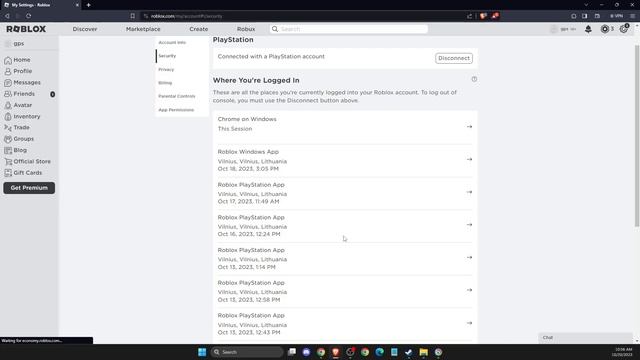This screenshot has height=360, width=640.
Task: Open Microsoft Edge from the taskbar
Action: [x=380, y=352]
